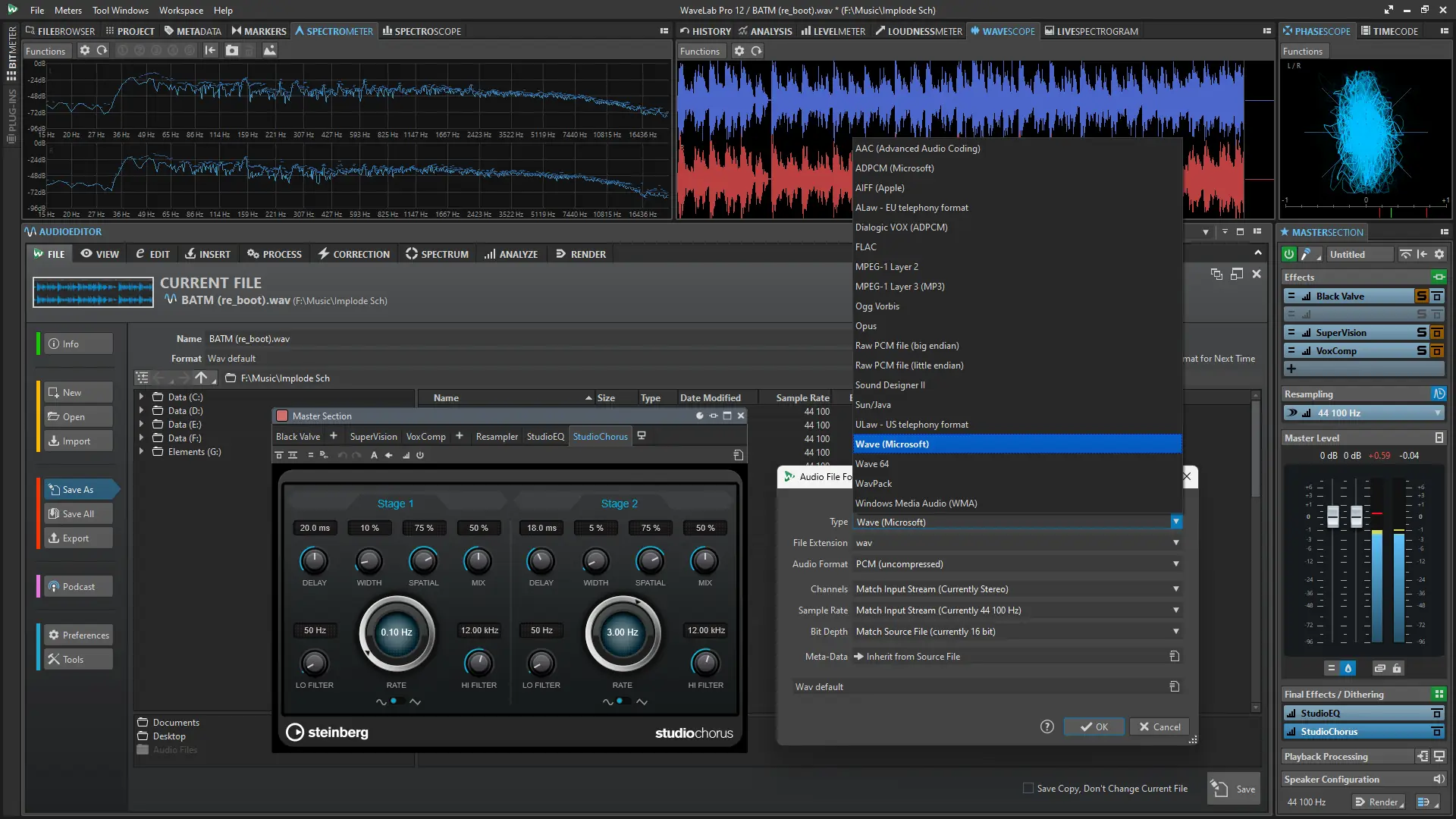Toggle the Effects section bypass button

[x=1439, y=278]
